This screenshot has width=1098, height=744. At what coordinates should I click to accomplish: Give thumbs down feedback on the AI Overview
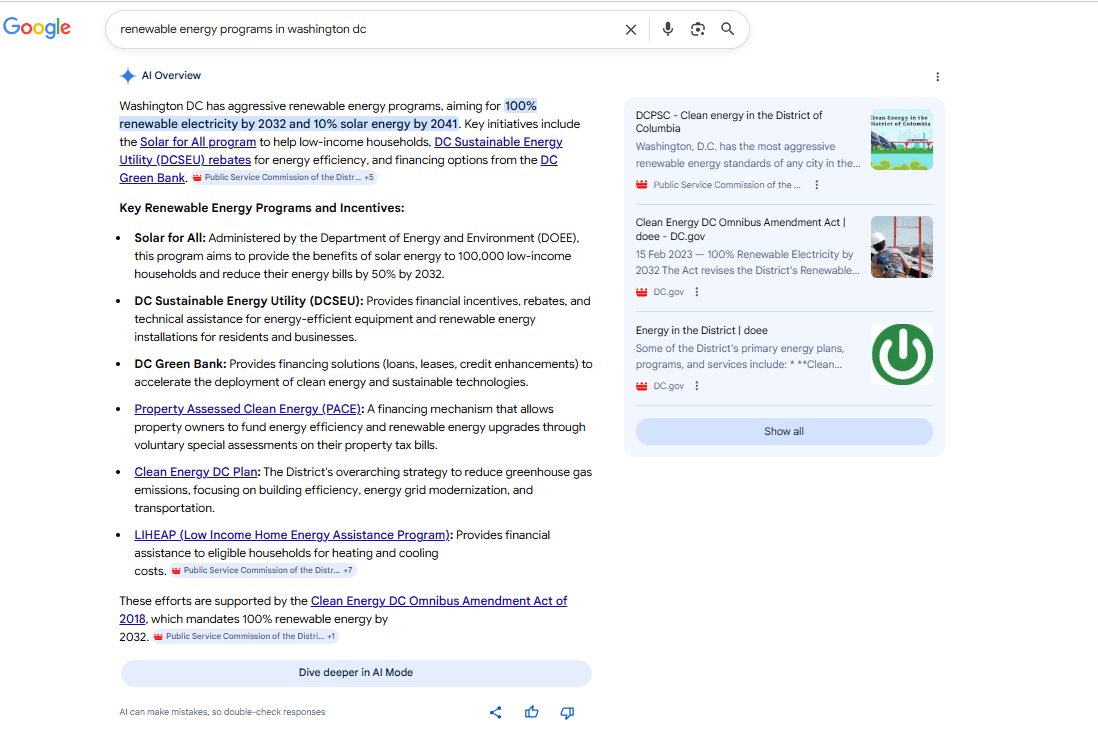(x=567, y=712)
